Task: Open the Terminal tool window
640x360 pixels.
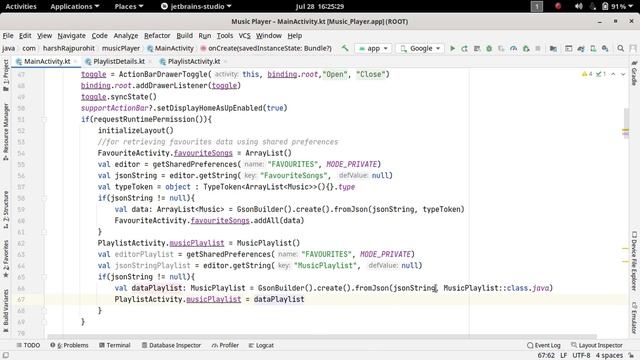Action: click(x=115, y=345)
